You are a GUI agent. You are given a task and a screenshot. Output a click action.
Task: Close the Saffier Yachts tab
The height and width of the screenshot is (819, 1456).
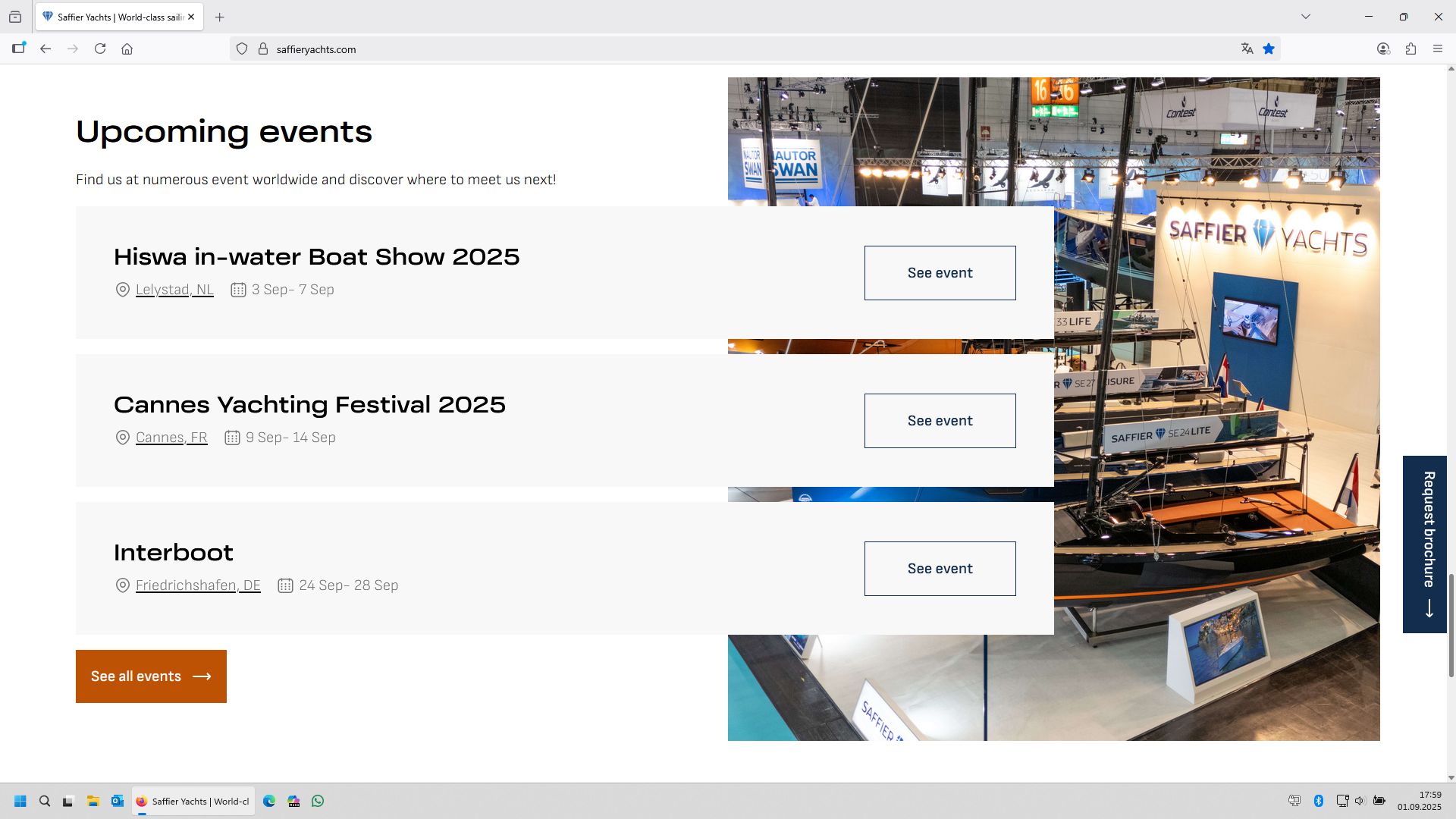click(191, 17)
